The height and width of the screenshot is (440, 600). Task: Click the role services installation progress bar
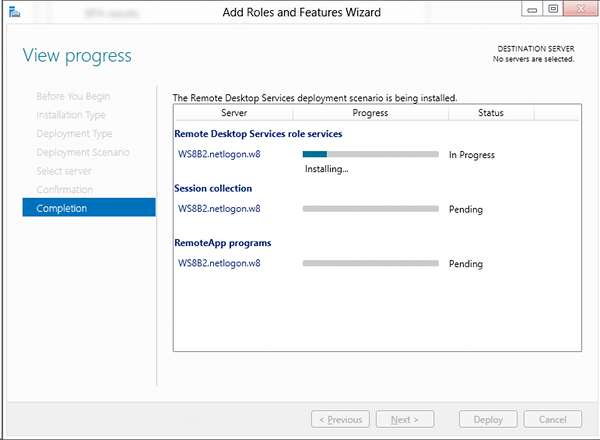370,154
